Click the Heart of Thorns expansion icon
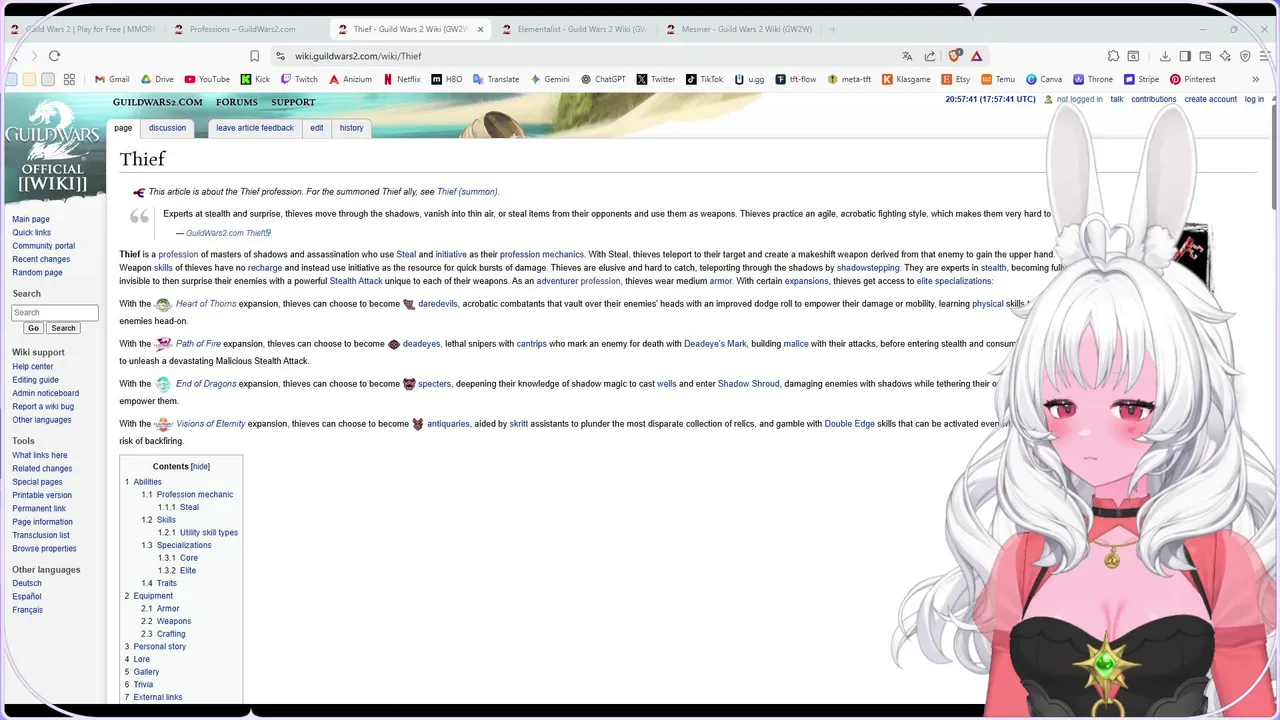The width and height of the screenshot is (1280, 720). (x=162, y=304)
